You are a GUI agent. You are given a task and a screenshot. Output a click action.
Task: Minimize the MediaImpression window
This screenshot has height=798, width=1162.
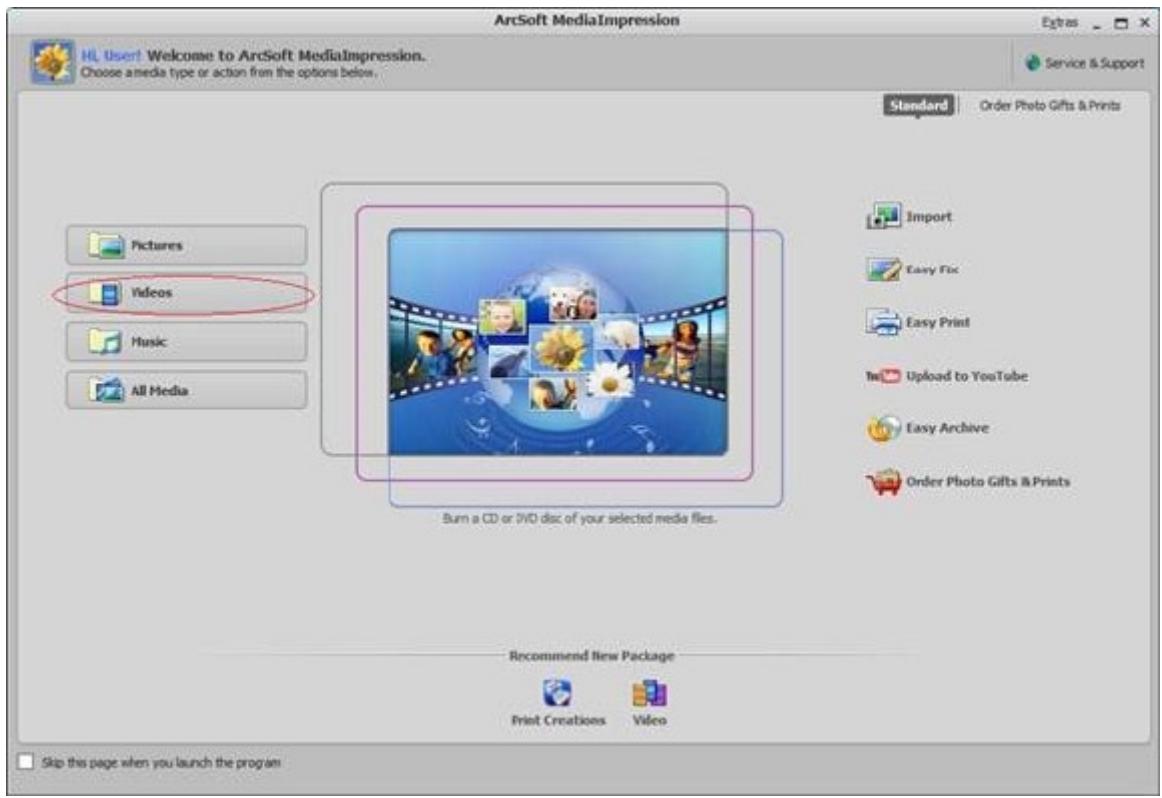pyautogui.click(x=1098, y=25)
